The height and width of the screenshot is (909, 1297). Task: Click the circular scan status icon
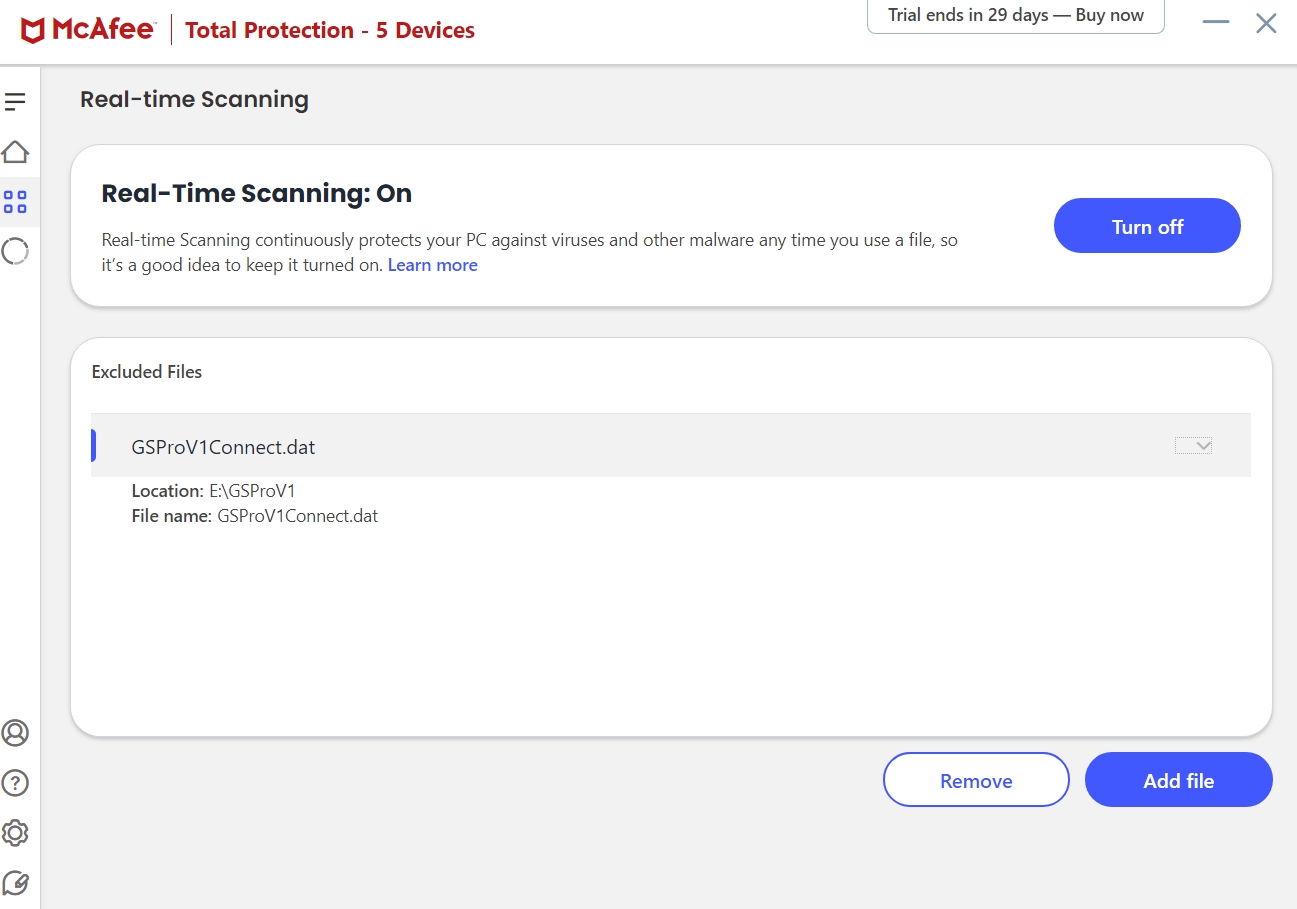(x=15, y=251)
